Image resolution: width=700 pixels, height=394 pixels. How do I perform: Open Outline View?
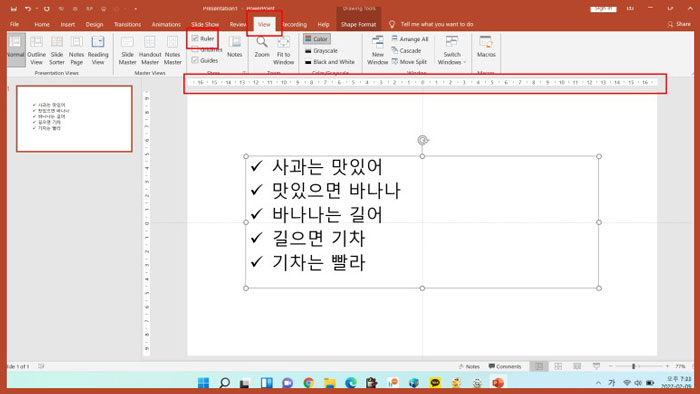36,50
